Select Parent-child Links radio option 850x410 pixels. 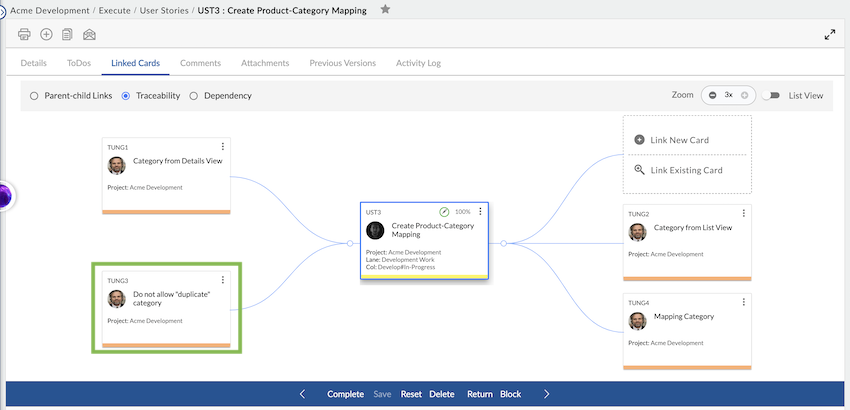[x=34, y=96]
